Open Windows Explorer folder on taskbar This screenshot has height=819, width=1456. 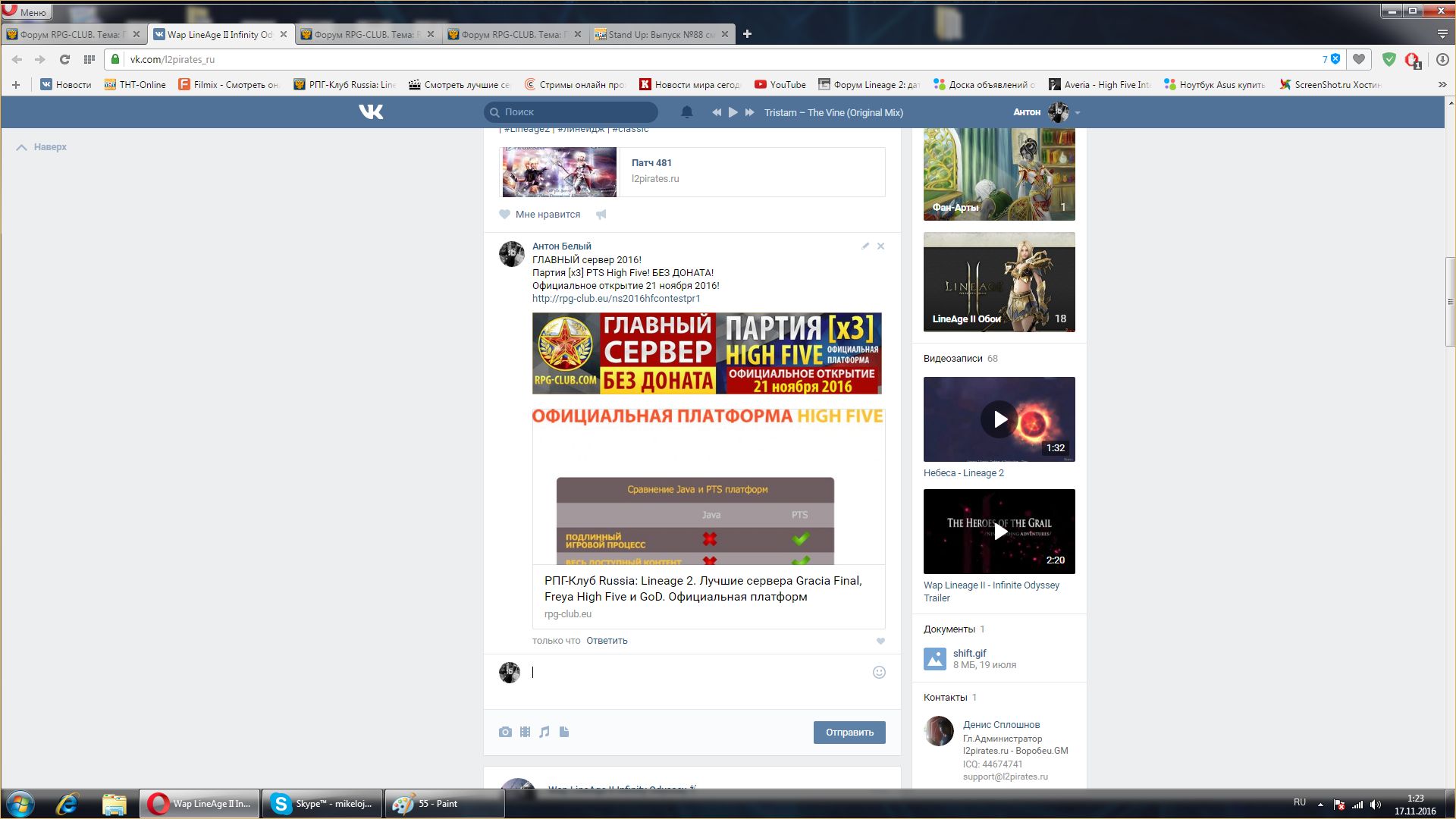click(x=114, y=804)
